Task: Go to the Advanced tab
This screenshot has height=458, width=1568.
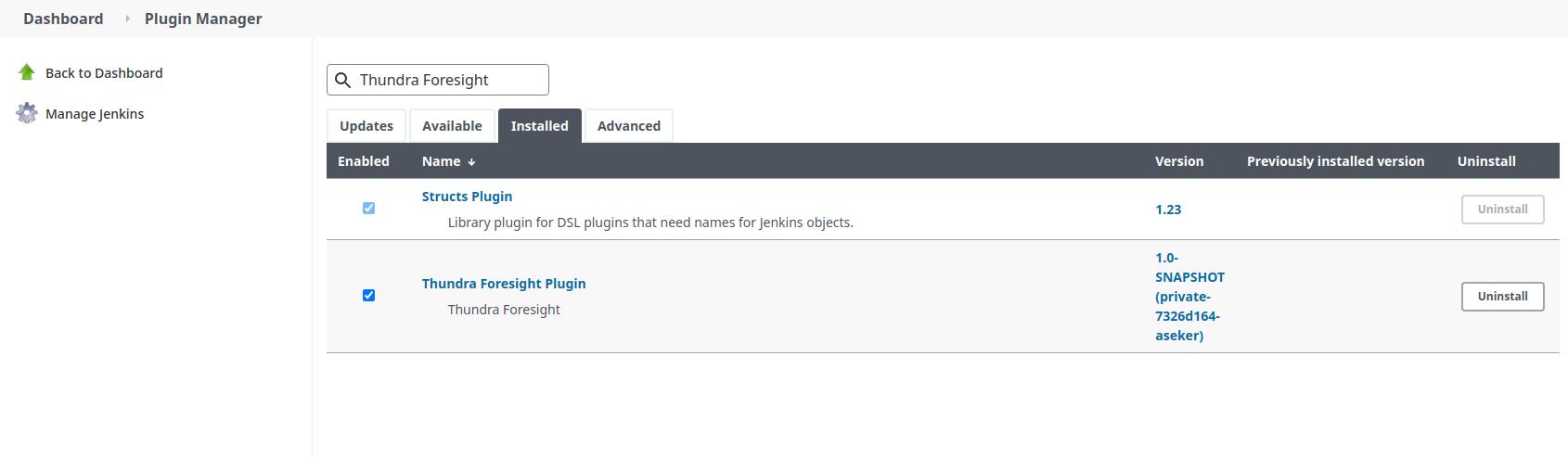Action: click(x=629, y=126)
